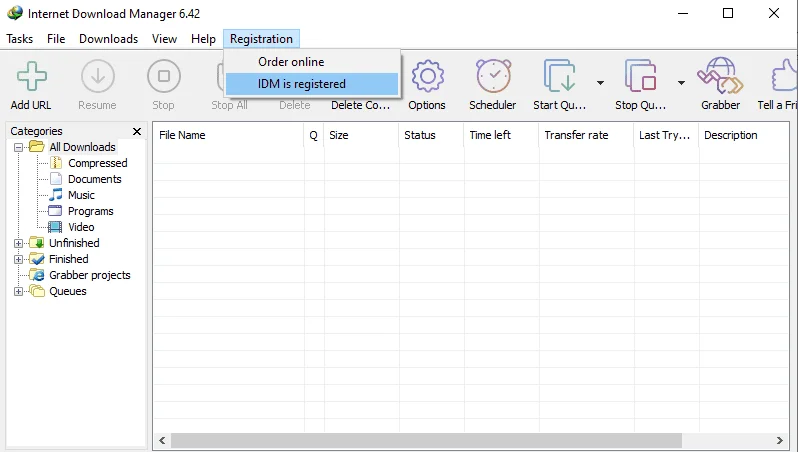Click the Add URL toolbar icon
Viewport: 798px width, 452px height.
click(x=32, y=76)
